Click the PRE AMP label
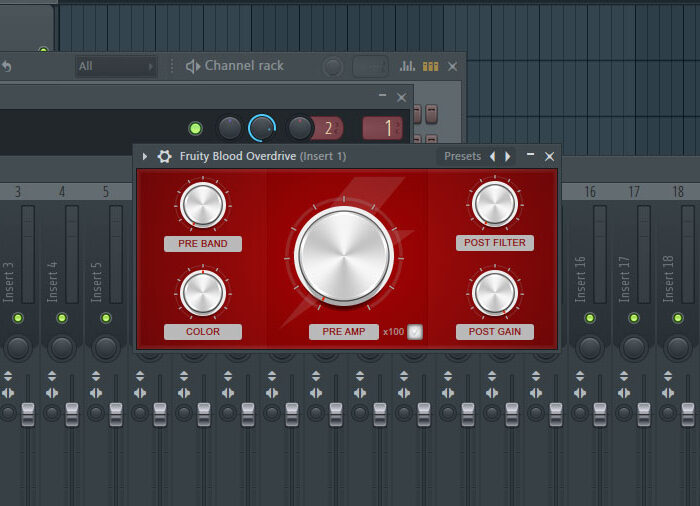Screen dimensions: 700x506 click(344, 332)
